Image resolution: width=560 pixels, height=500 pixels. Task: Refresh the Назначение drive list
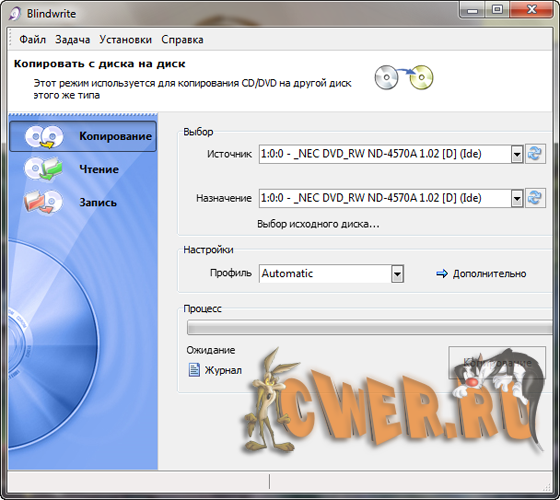535,198
